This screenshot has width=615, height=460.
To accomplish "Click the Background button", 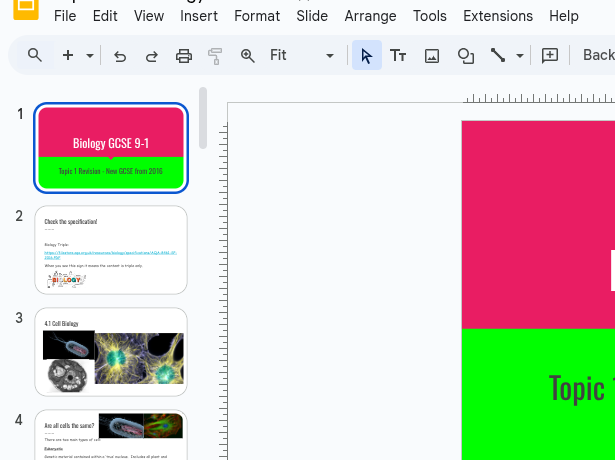I will click(x=598, y=56).
